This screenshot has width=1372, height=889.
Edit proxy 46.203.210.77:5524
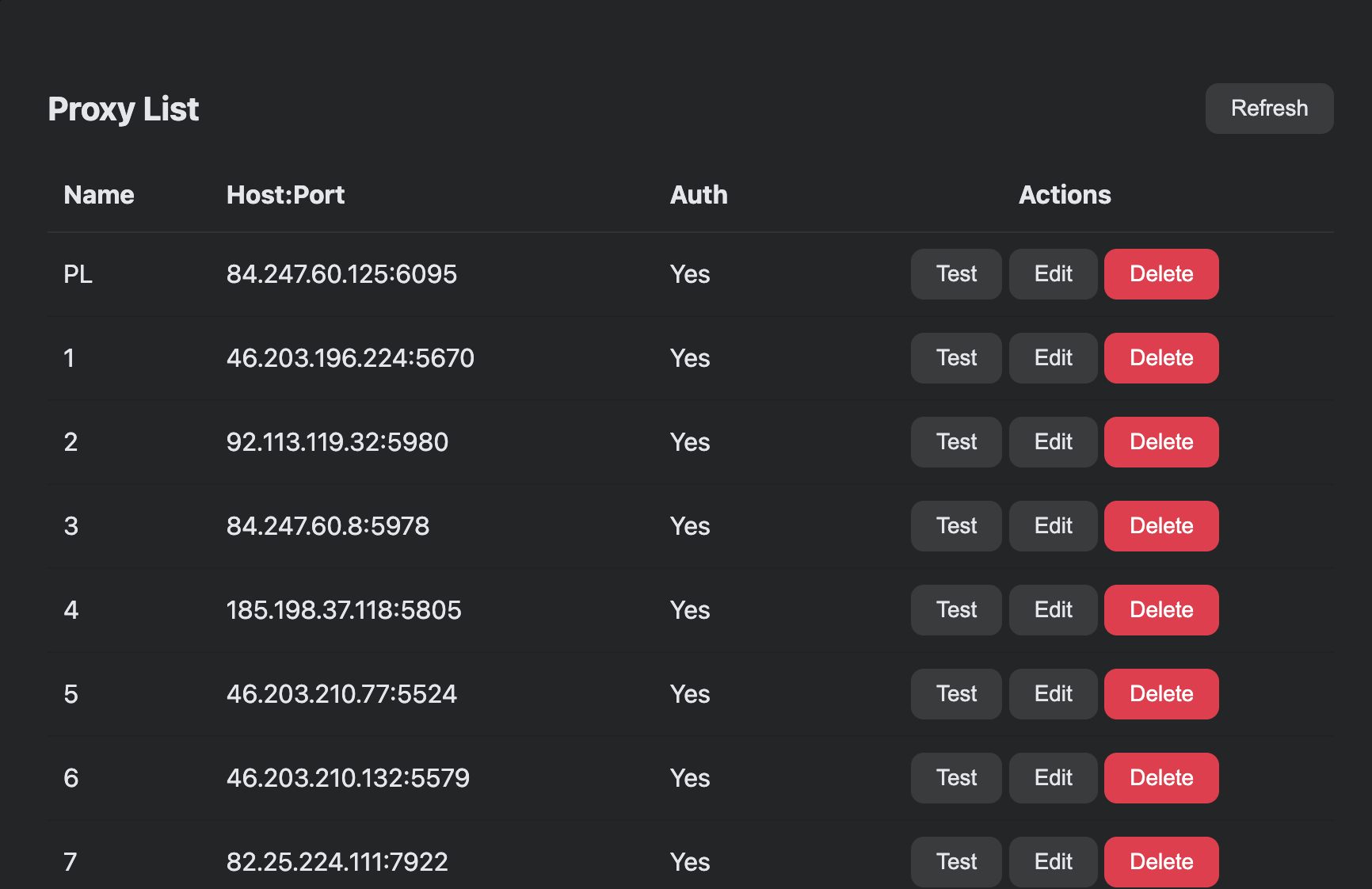click(1053, 693)
